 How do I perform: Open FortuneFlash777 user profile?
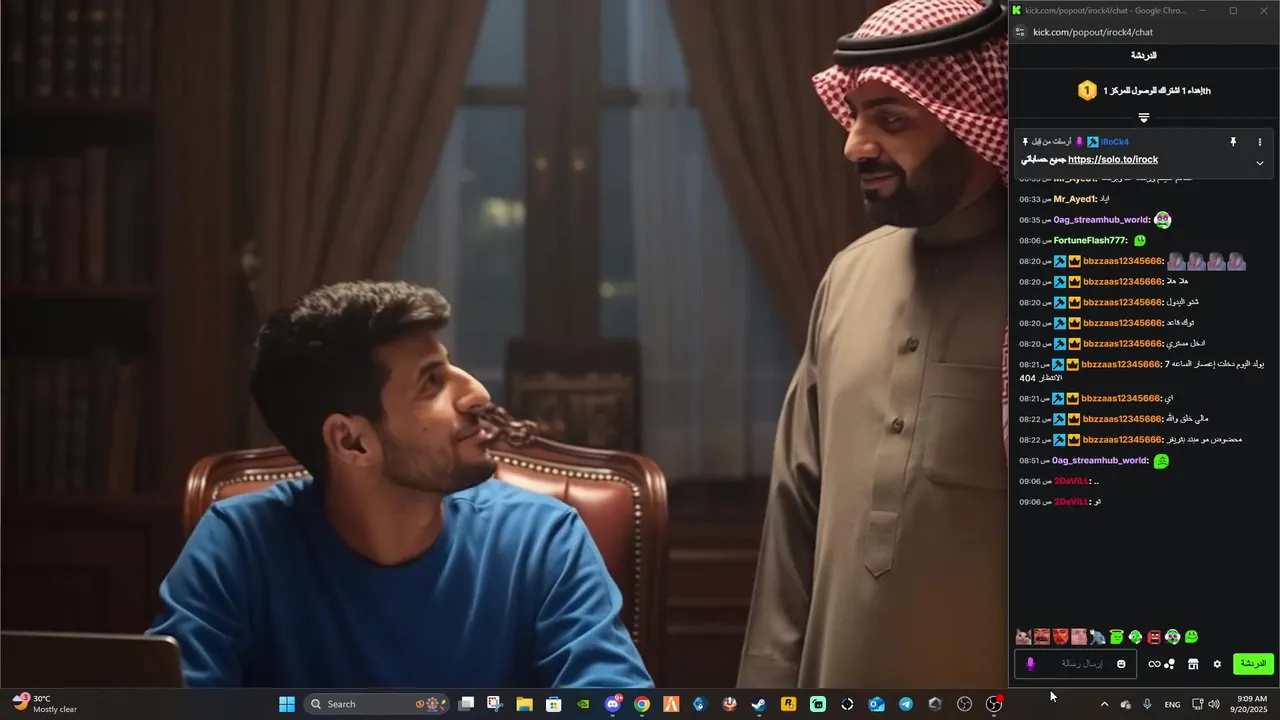[x=1090, y=240]
